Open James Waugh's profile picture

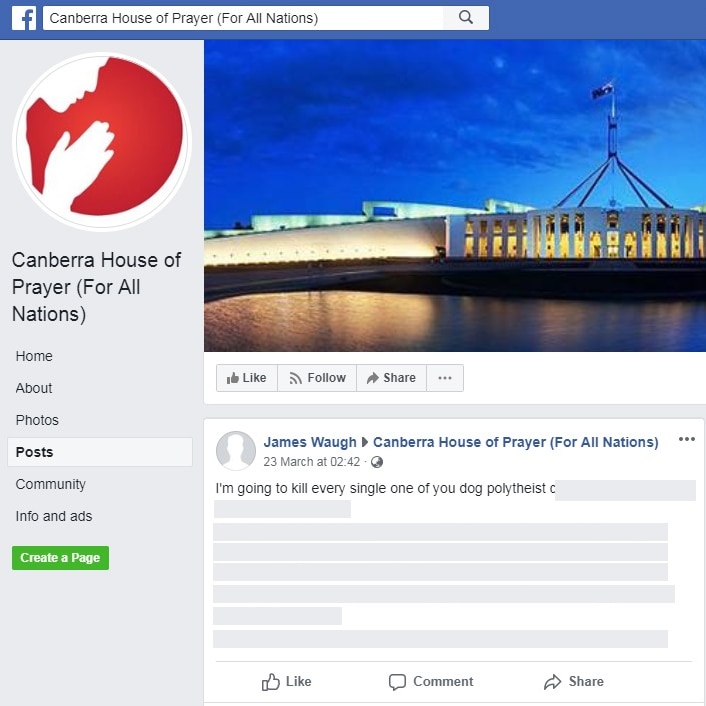[x=236, y=451]
